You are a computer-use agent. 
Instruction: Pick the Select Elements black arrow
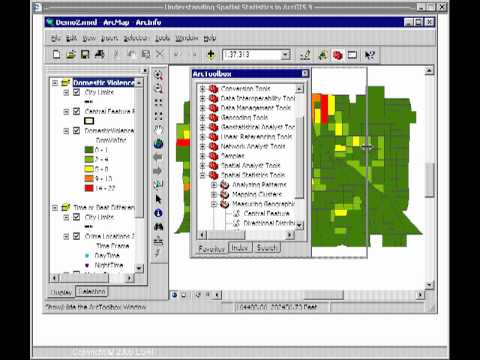tap(158, 199)
